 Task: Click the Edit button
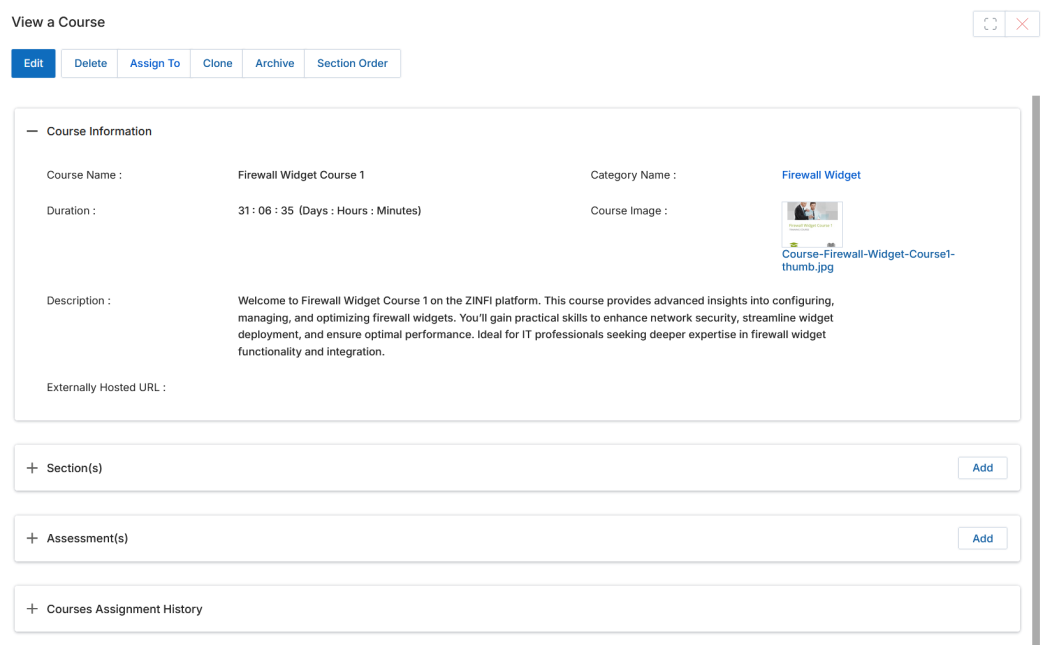34,63
